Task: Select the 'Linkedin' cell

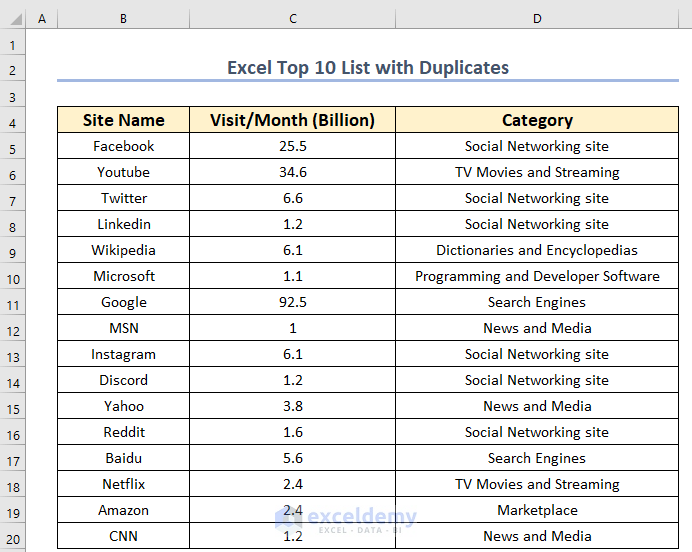Action: 124,224
